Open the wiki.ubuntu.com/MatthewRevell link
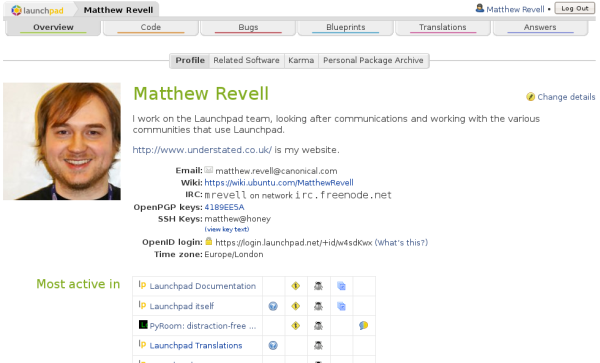600x363 pixels. coord(279,183)
